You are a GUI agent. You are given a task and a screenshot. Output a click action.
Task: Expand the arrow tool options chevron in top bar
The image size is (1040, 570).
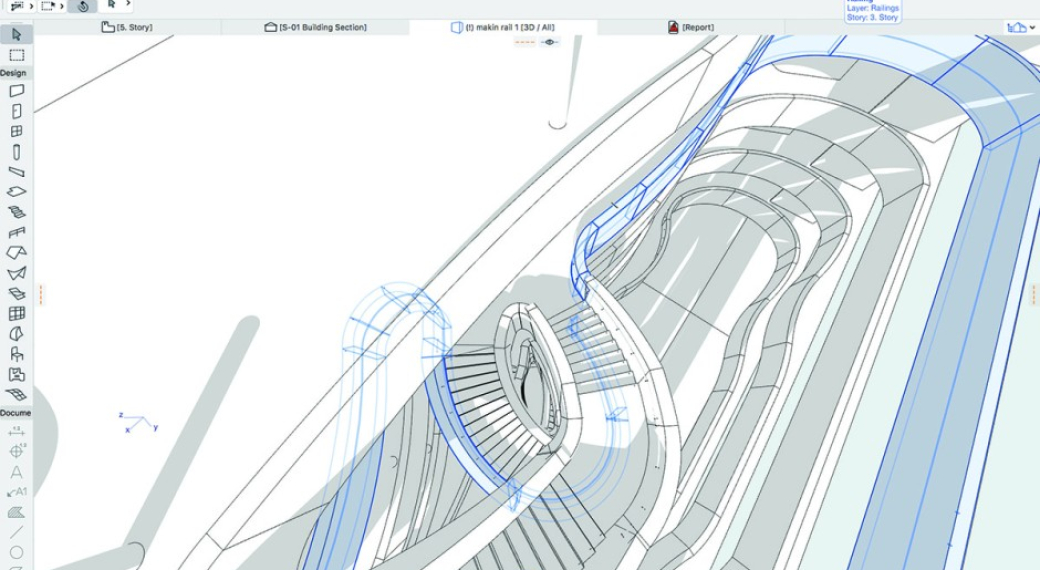pyautogui.click(x=129, y=5)
